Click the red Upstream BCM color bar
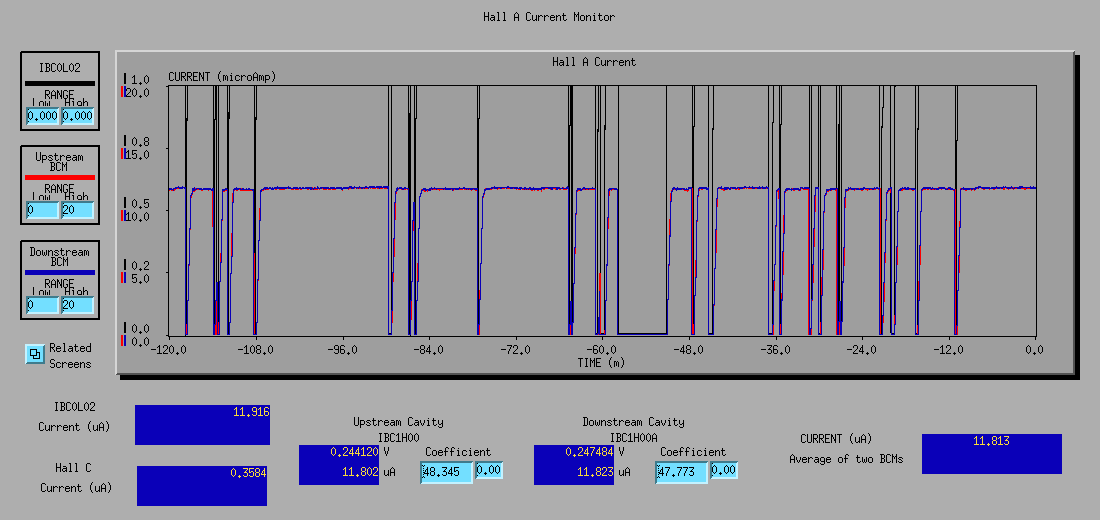The image size is (1100, 520). click(x=60, y=177)
